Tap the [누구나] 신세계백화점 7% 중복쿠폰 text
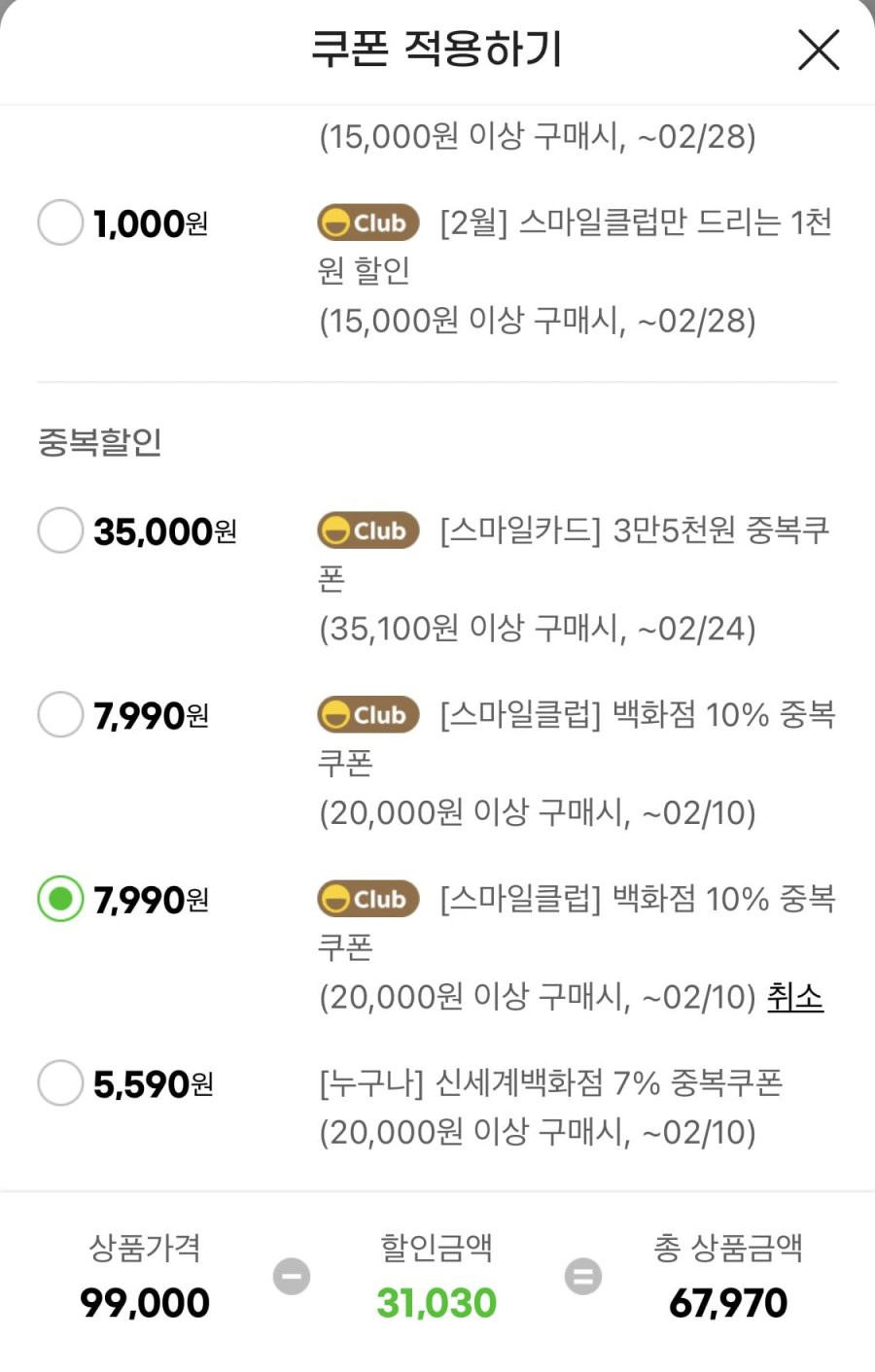Viewport: 875px width, 1372px height. (x=550, y=1082)
